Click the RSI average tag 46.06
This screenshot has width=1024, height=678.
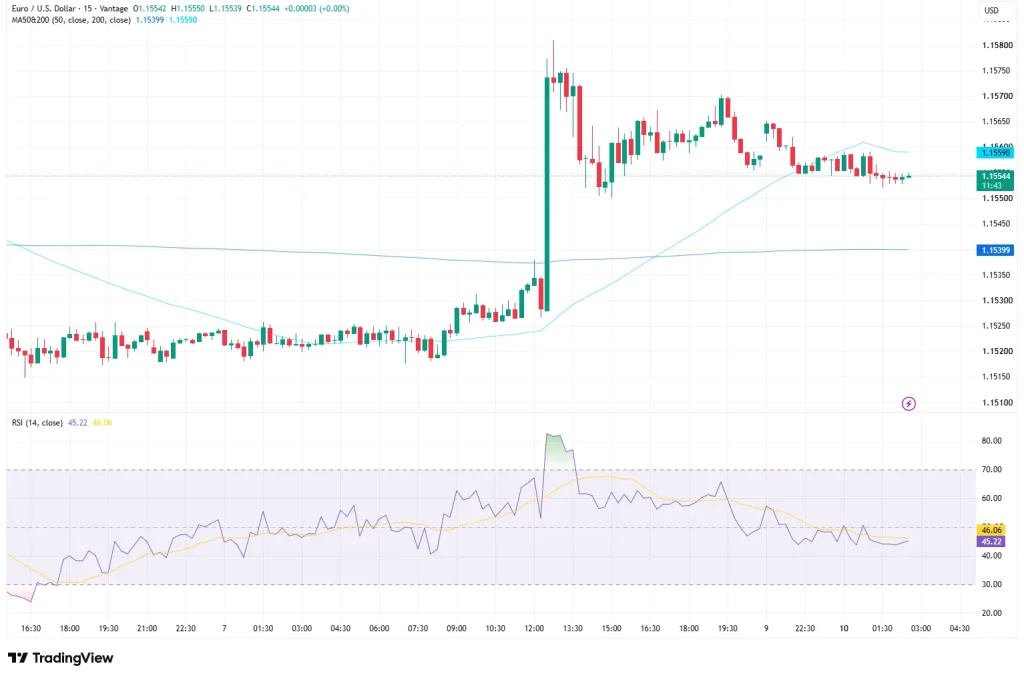(x=991, y=530)
